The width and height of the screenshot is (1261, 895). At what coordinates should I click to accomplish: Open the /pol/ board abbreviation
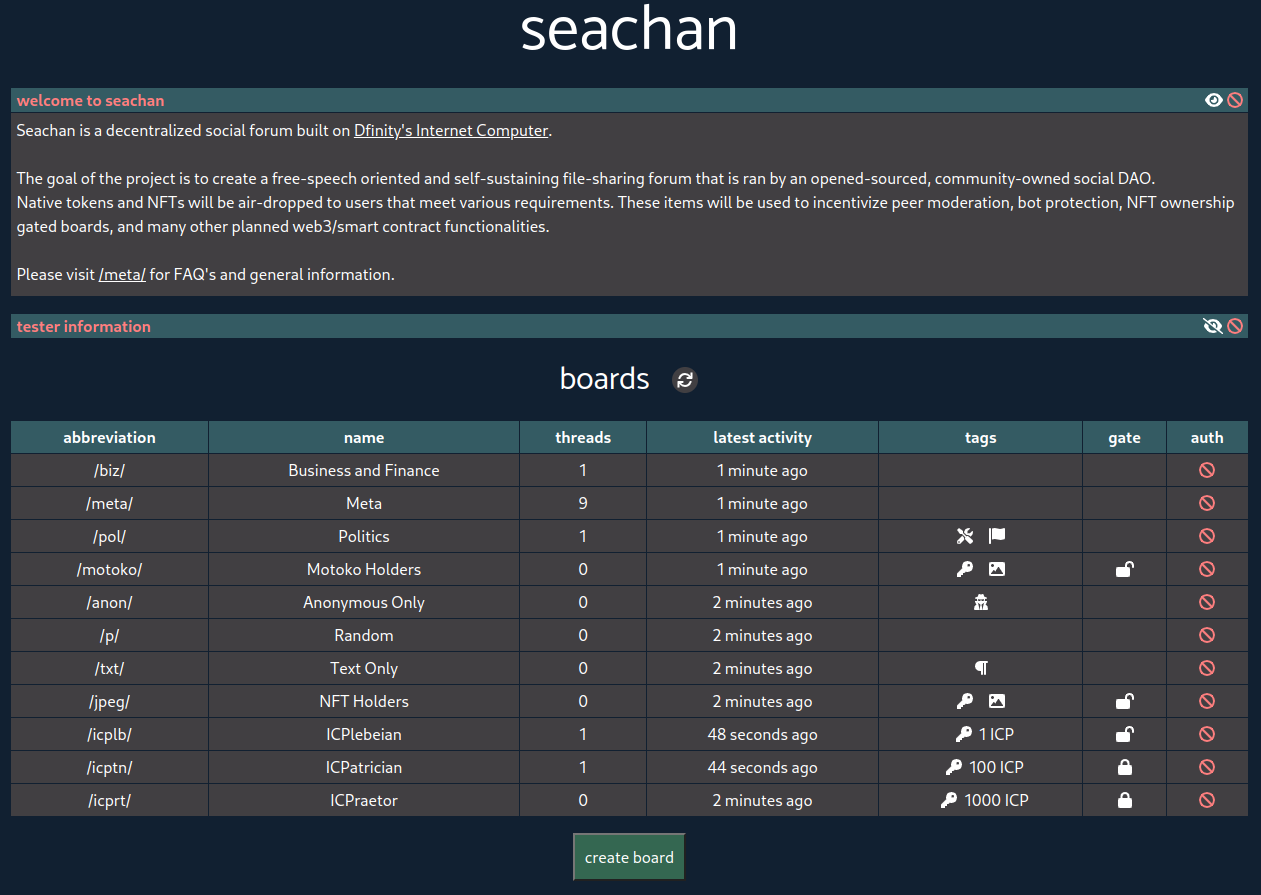[110, 536]
